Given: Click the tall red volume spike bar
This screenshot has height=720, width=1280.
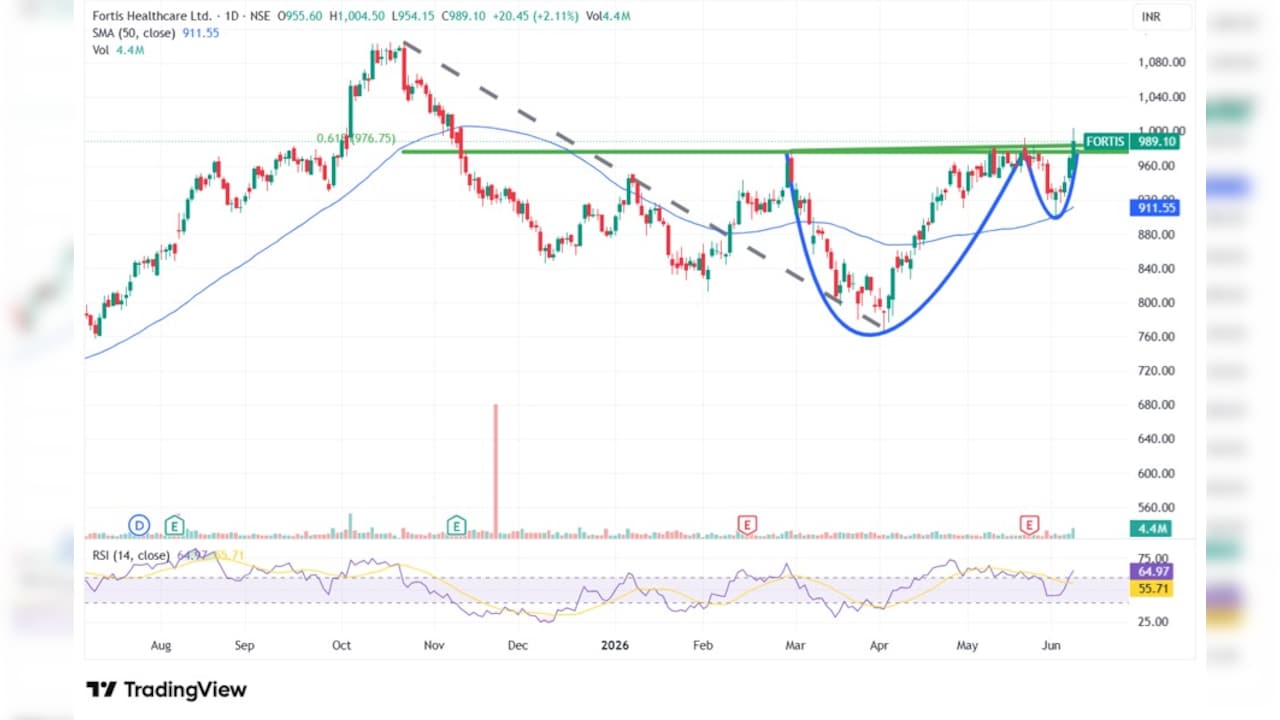Looking at the screenshot, I should pyautogui.click(x=495, y=470).
